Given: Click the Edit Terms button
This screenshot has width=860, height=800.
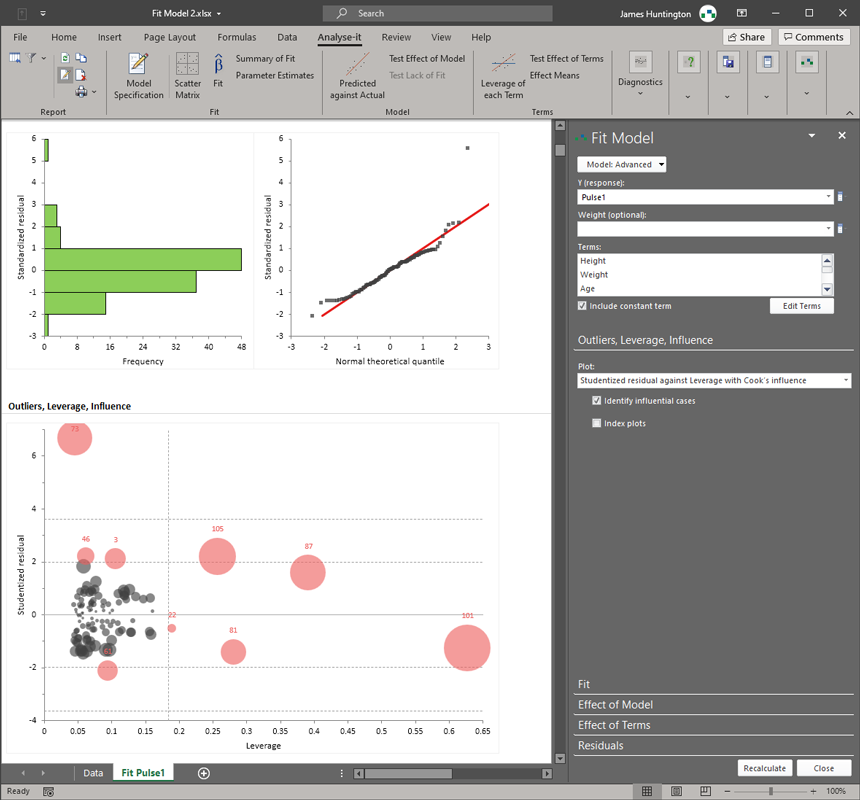Looking at the screenshot, I should [x=801, y=306].
